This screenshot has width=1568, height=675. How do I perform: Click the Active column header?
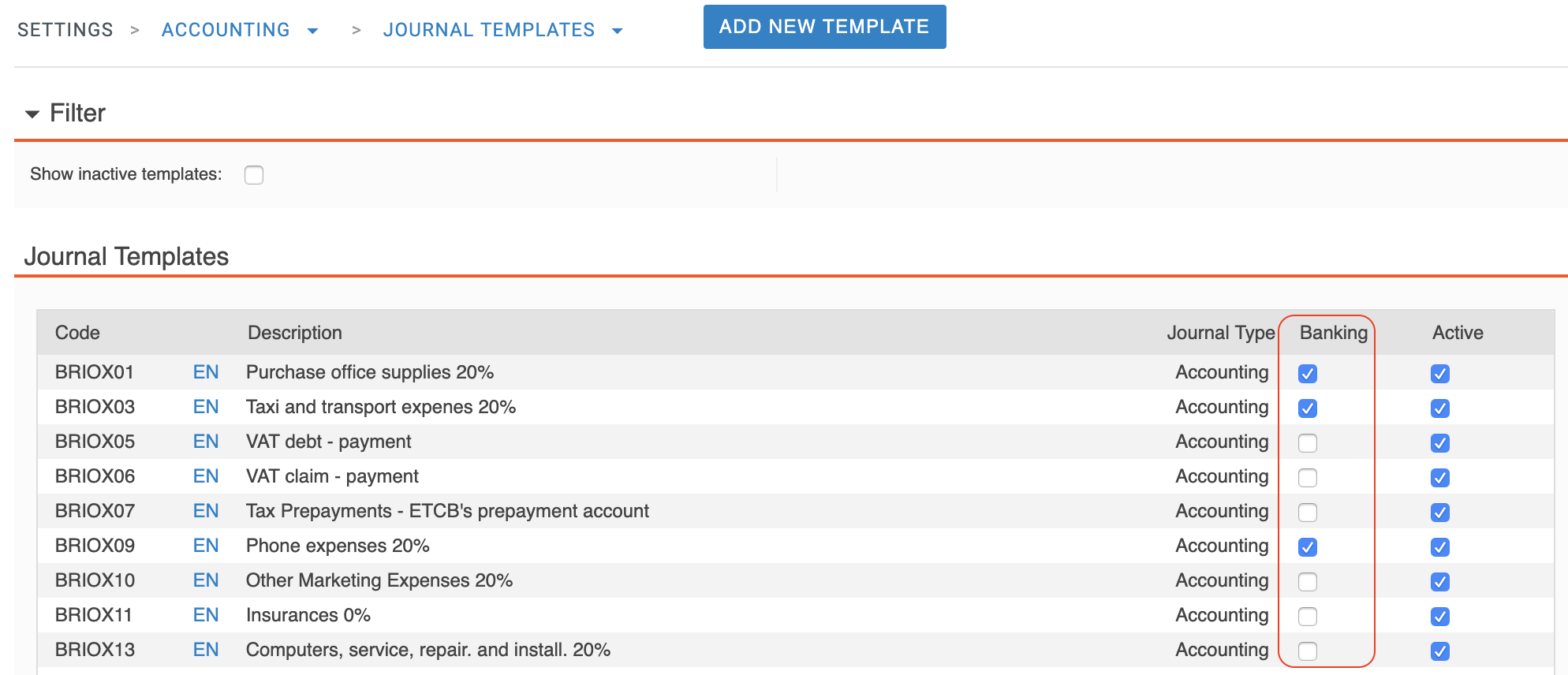coord(1458,333)
